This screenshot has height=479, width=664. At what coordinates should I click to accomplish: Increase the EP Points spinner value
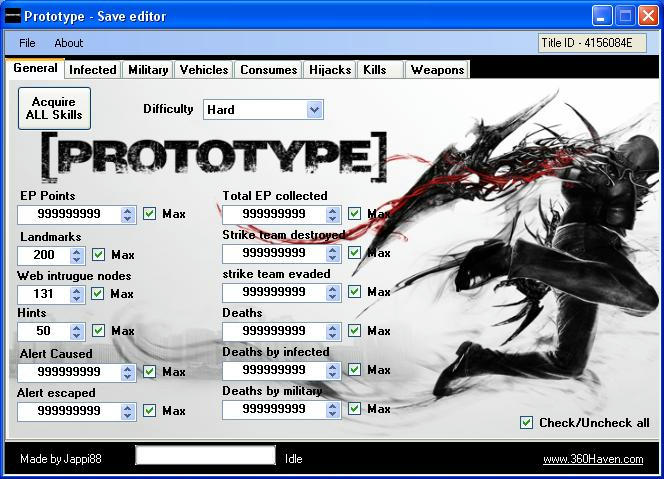(128, 210)
